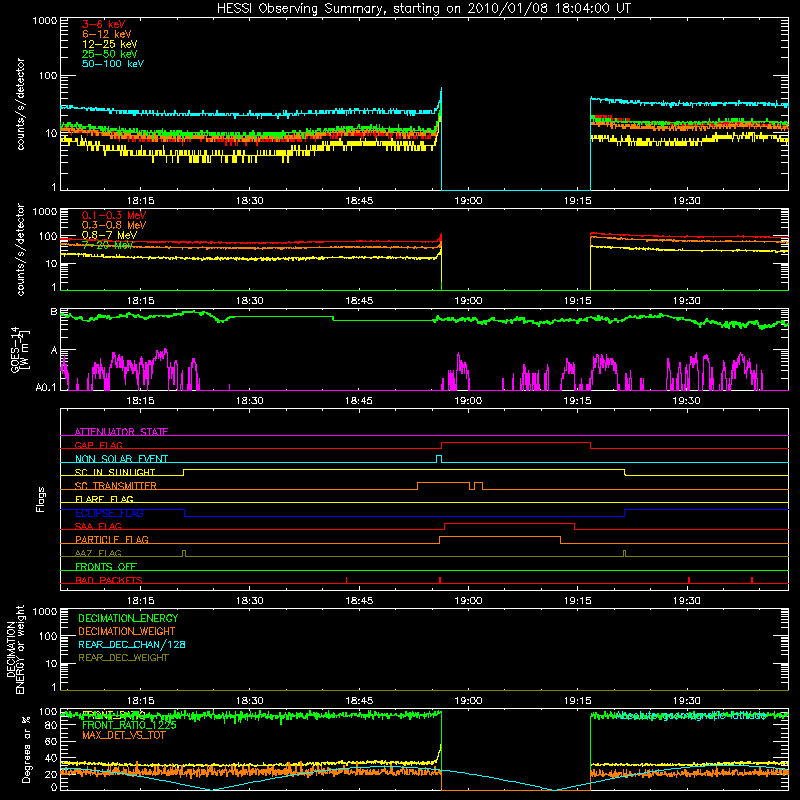The width and height of the screenshot is (800, 800).
Task: Click the BAD_PACKETS spike at 19:30
Action: coord(689,580)
